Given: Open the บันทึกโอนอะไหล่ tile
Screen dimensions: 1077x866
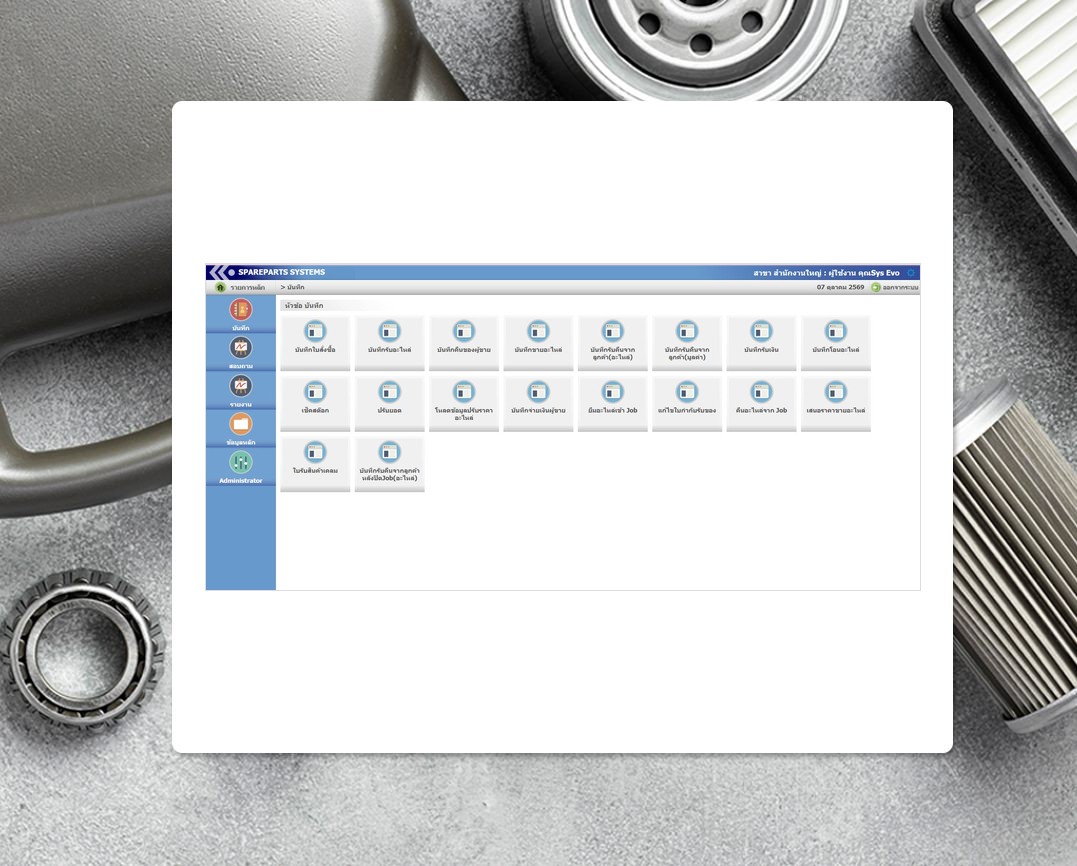Looking at the screenshot, I should (836, 343).
